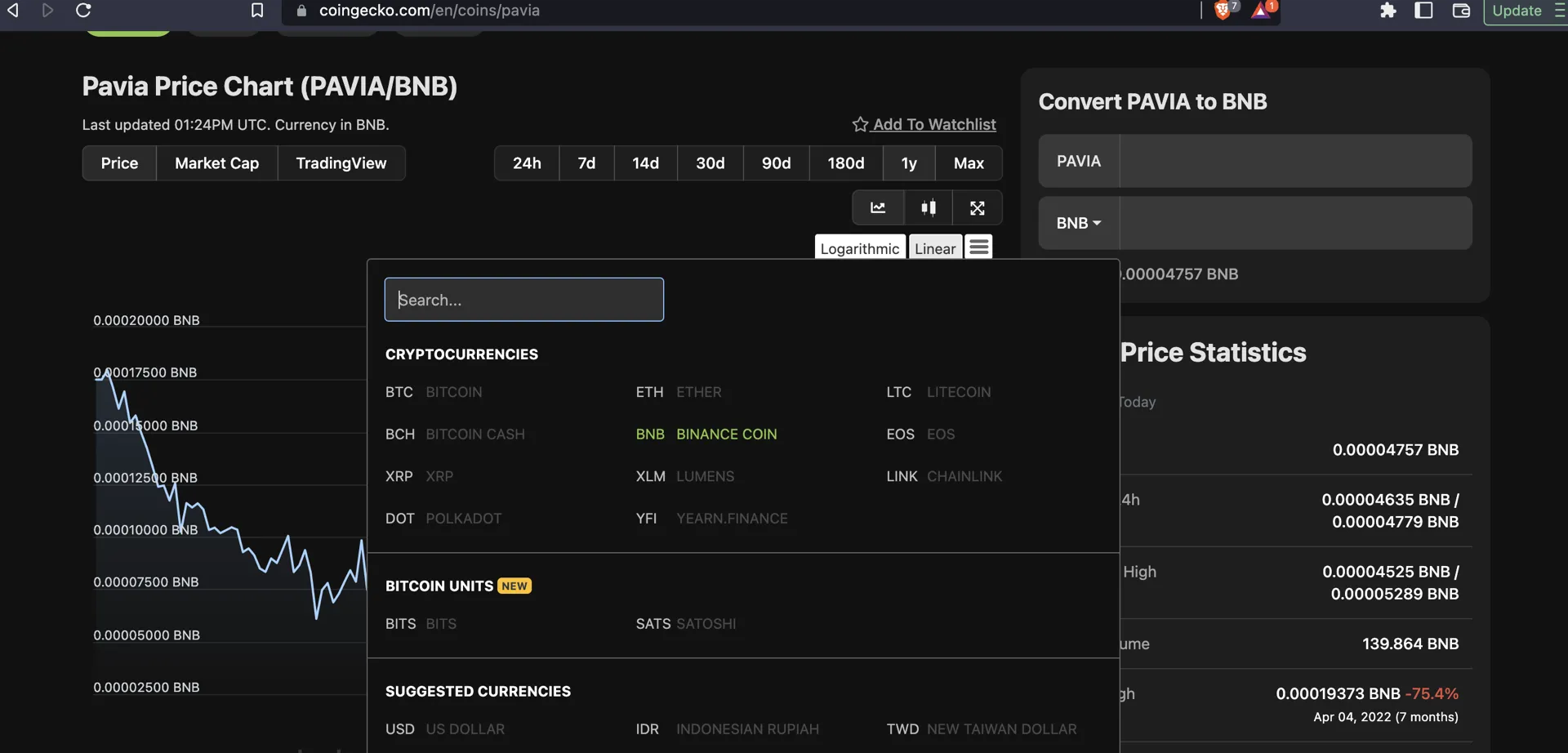The height and width of the screenshot is (753, 1568).
Task: Set chart range to 90d
Action: click(776, 163)
